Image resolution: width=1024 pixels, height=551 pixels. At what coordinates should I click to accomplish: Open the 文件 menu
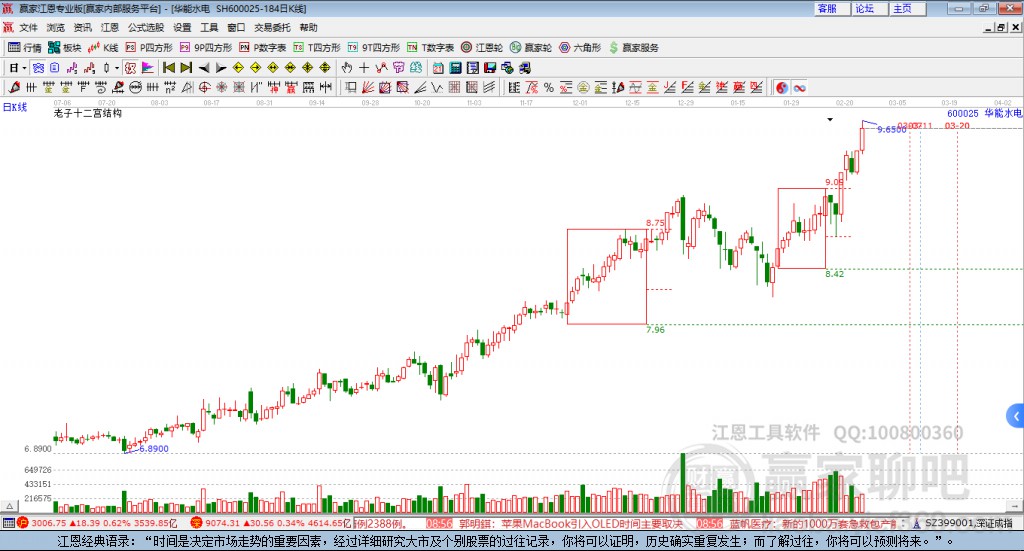(x=29, y=27)
